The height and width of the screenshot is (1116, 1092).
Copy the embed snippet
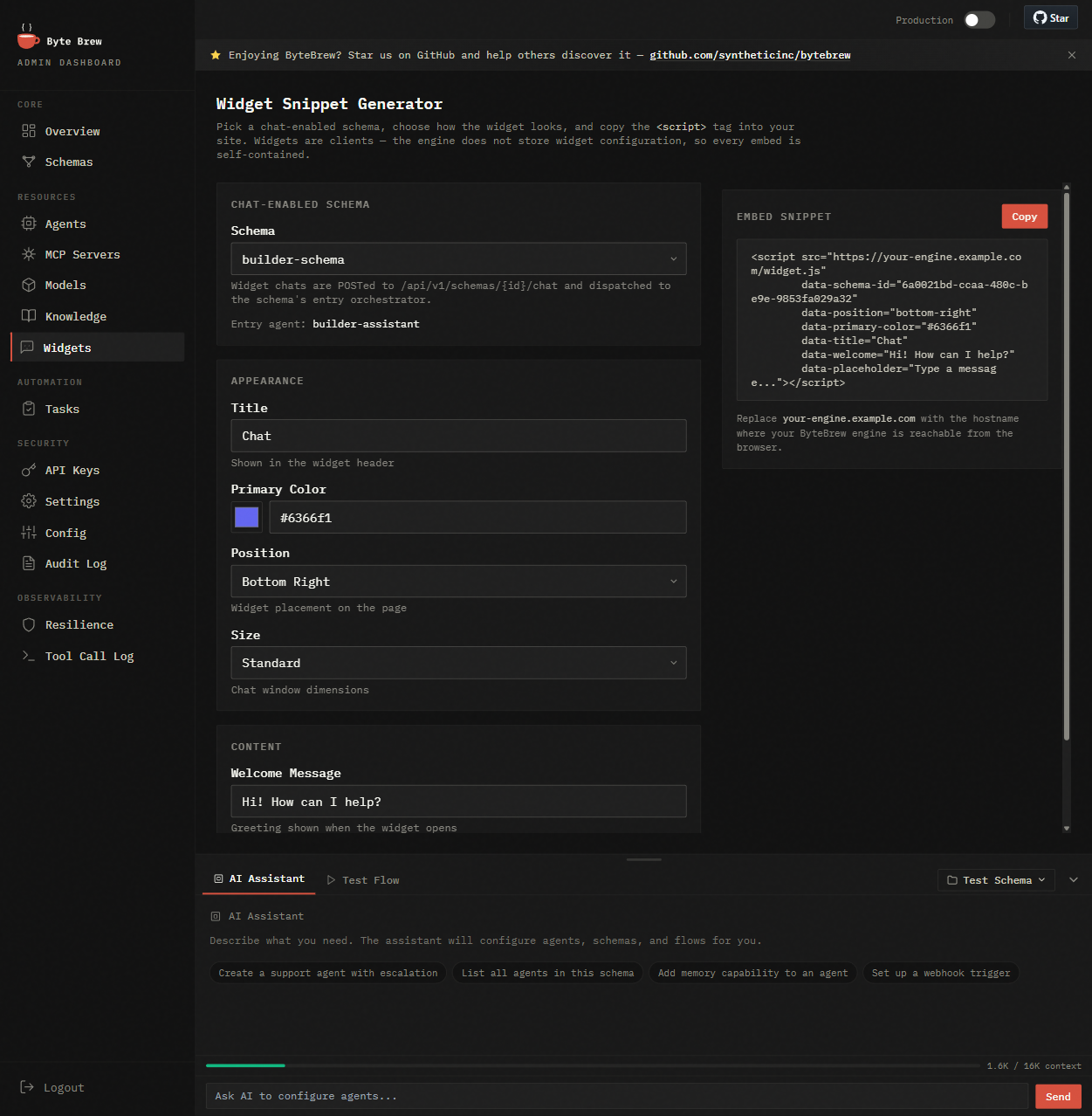point(1024,217)
